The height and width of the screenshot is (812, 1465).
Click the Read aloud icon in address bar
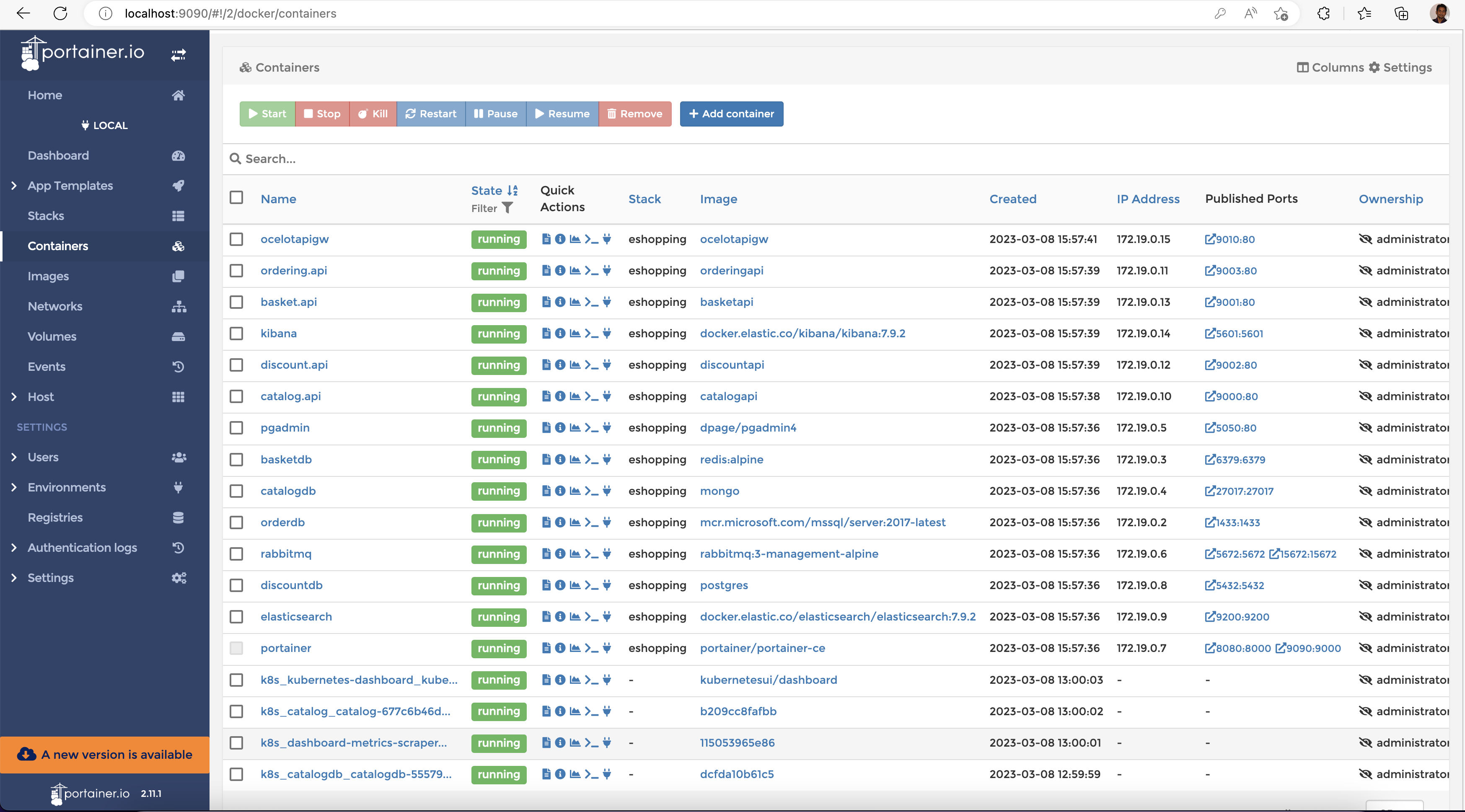[1250, 14]
